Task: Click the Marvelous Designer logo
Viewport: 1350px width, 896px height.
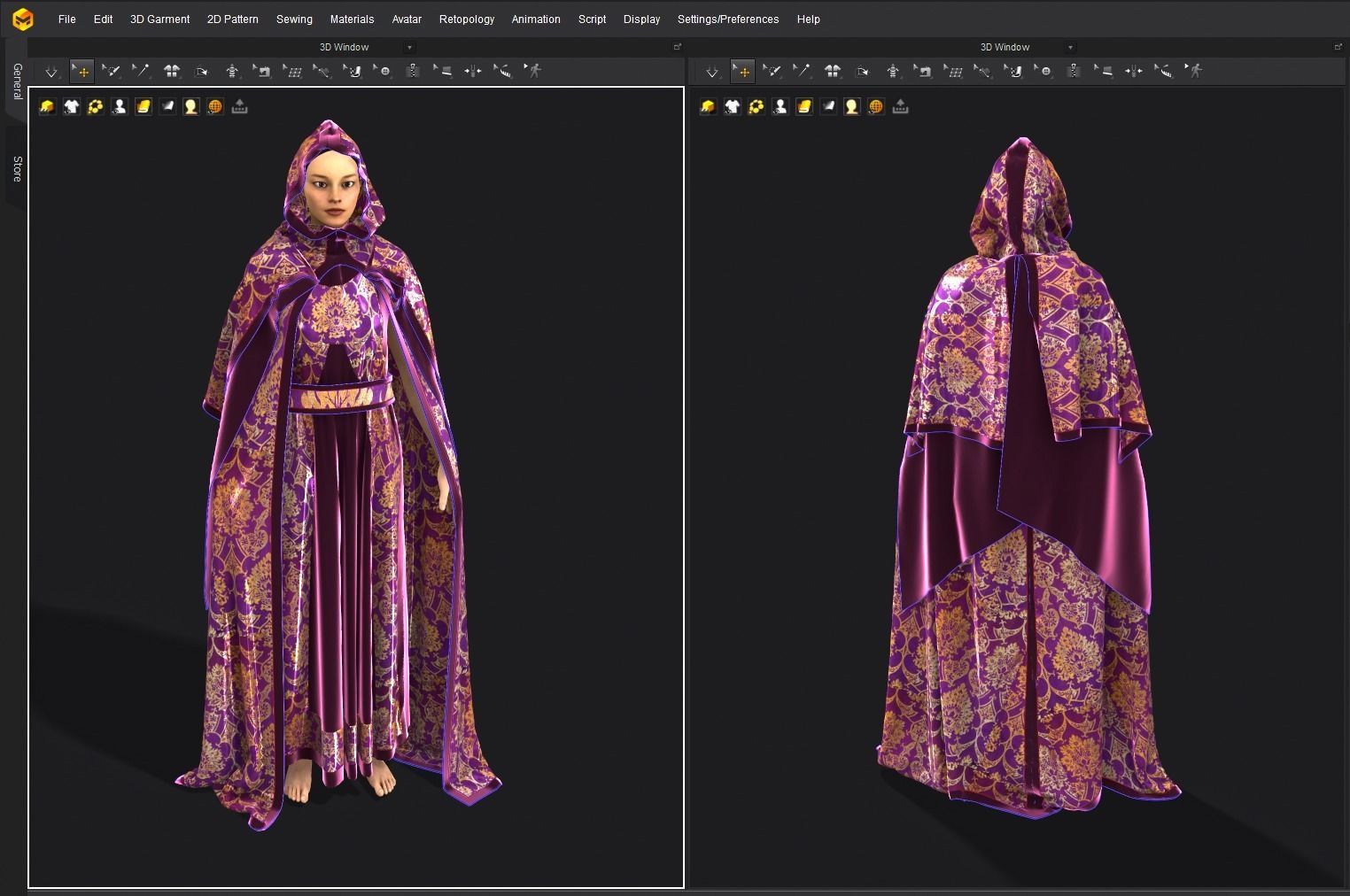Action: pyautogui.click(x=23, y=18)
